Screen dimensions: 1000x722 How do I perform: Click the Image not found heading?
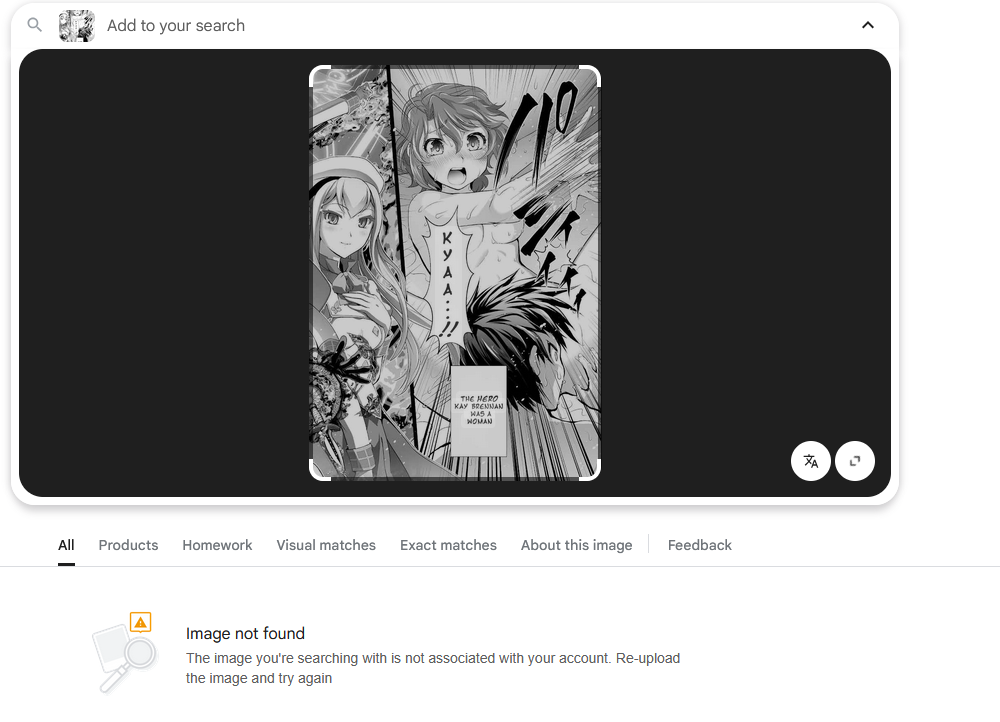tap(246, 633)
